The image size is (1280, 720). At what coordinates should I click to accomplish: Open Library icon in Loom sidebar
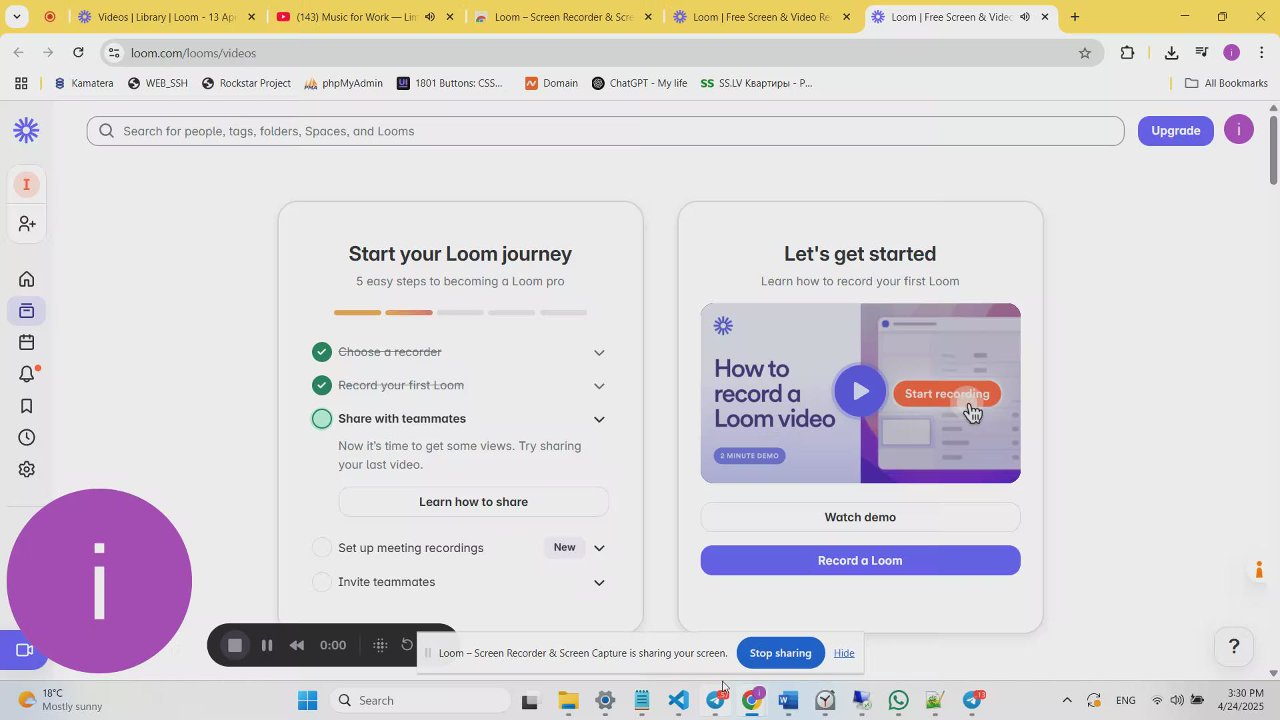click(x=27, y=311)
